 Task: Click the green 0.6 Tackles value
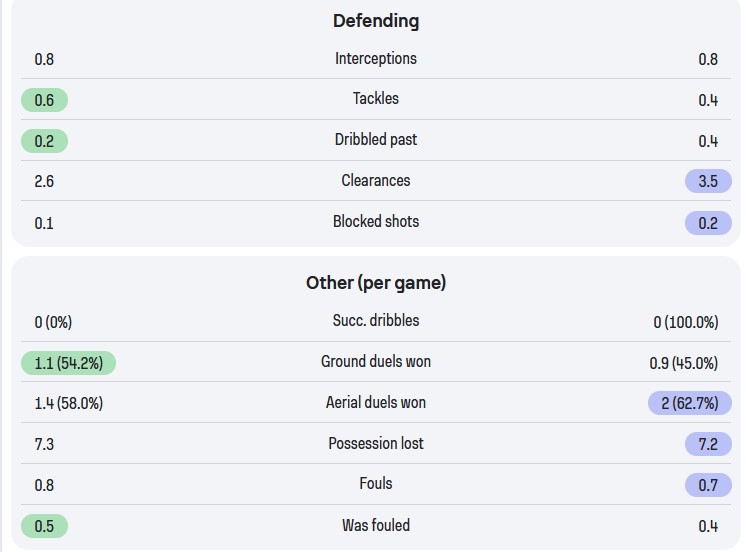pyautogui.click(x=44, y=100)
